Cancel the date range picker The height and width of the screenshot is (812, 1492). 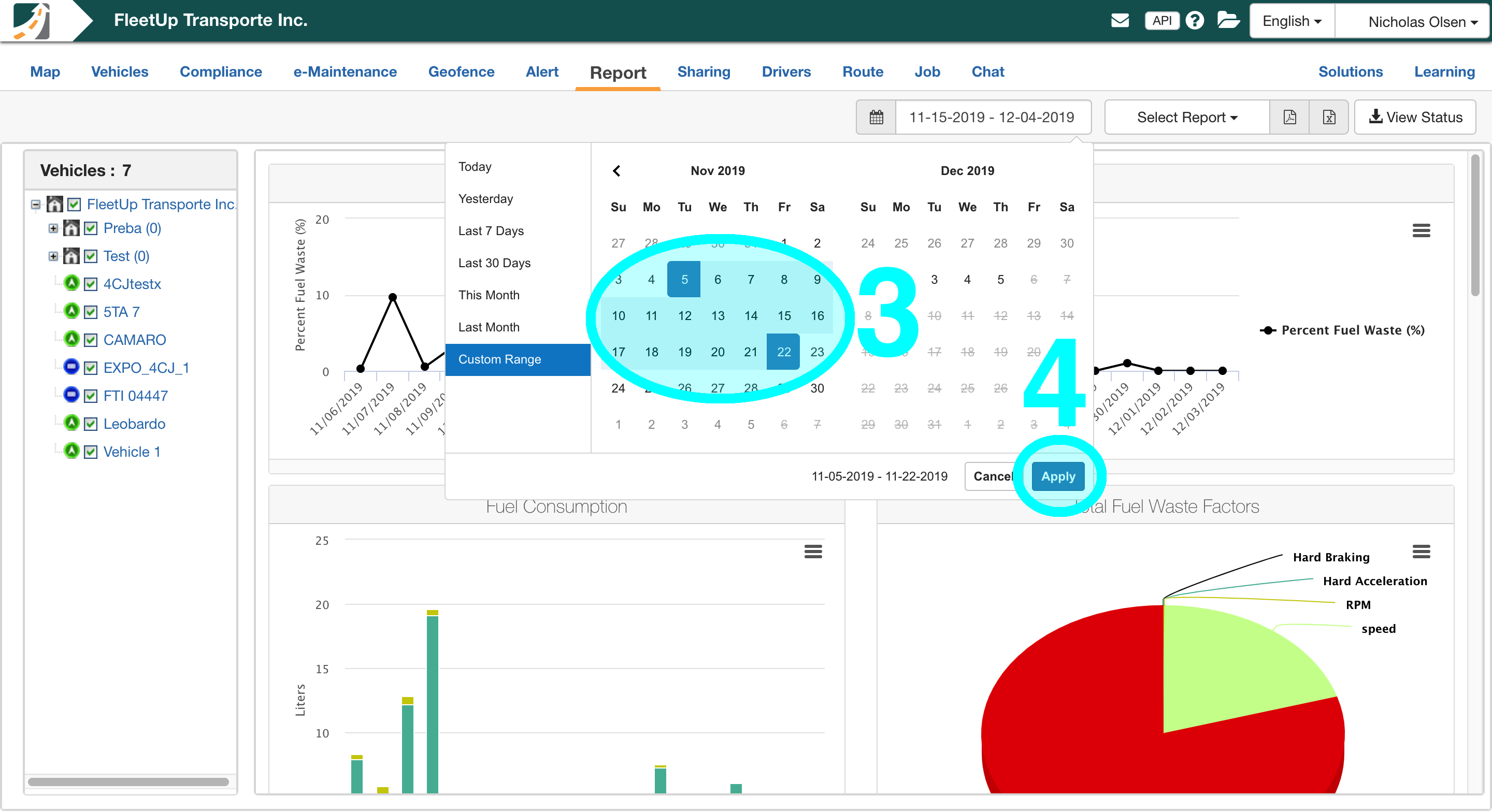(x=993, y=476)
